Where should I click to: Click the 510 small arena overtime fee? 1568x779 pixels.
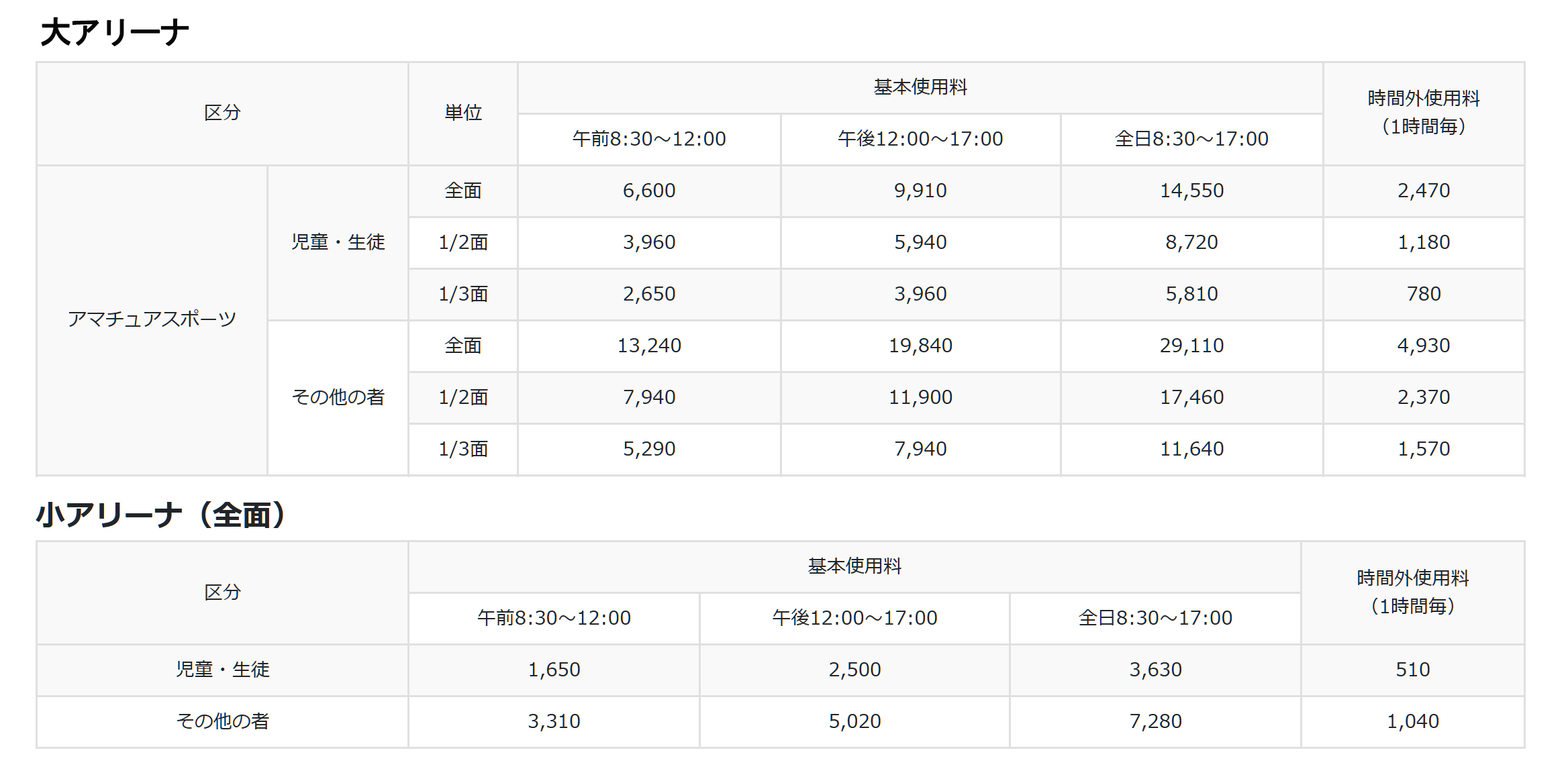coord(1412,670)
